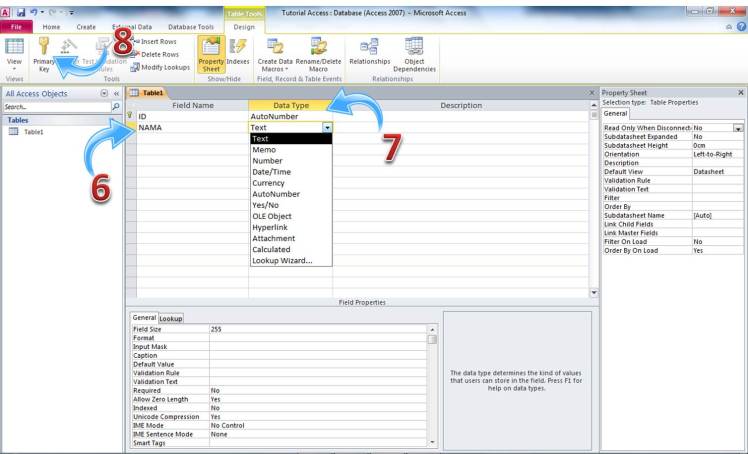Close the Property Sheet pane

pos(738,92)
